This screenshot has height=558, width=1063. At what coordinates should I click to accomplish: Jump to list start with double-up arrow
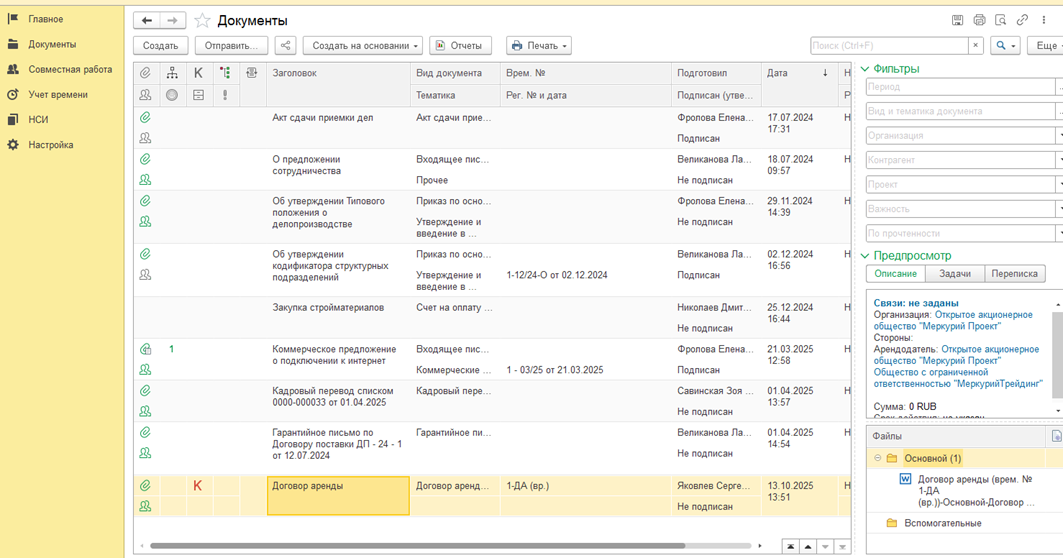tap(790, 546)
